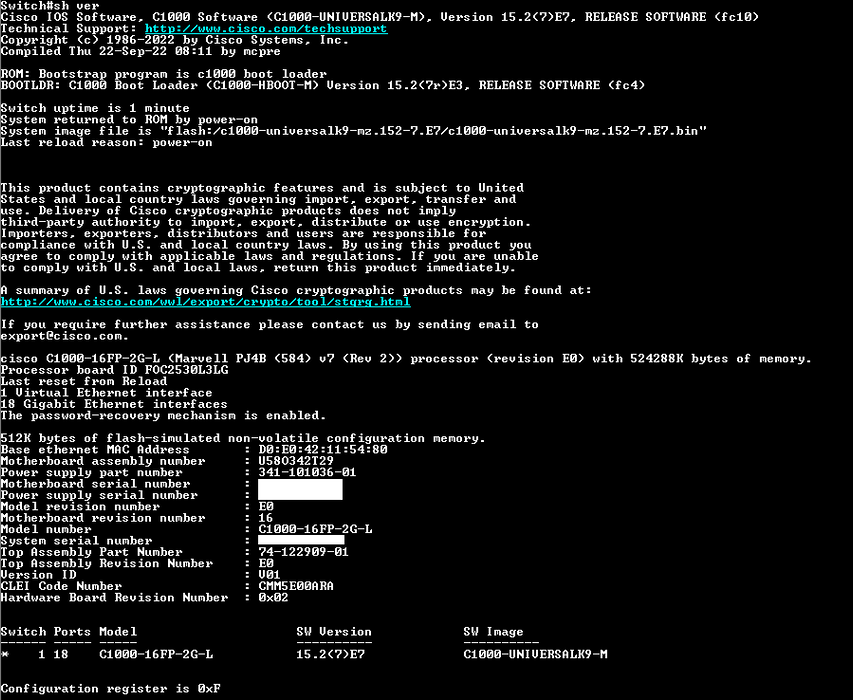Viewport: 853px width, 700px height.
Task: Click the 'Switch#sh ver' command line
Action: pos(50,6)
